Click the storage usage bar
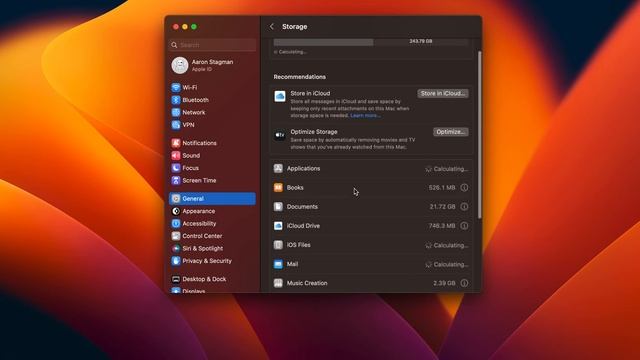The height and width of the screenshot is (360, 640). (371, 42)
